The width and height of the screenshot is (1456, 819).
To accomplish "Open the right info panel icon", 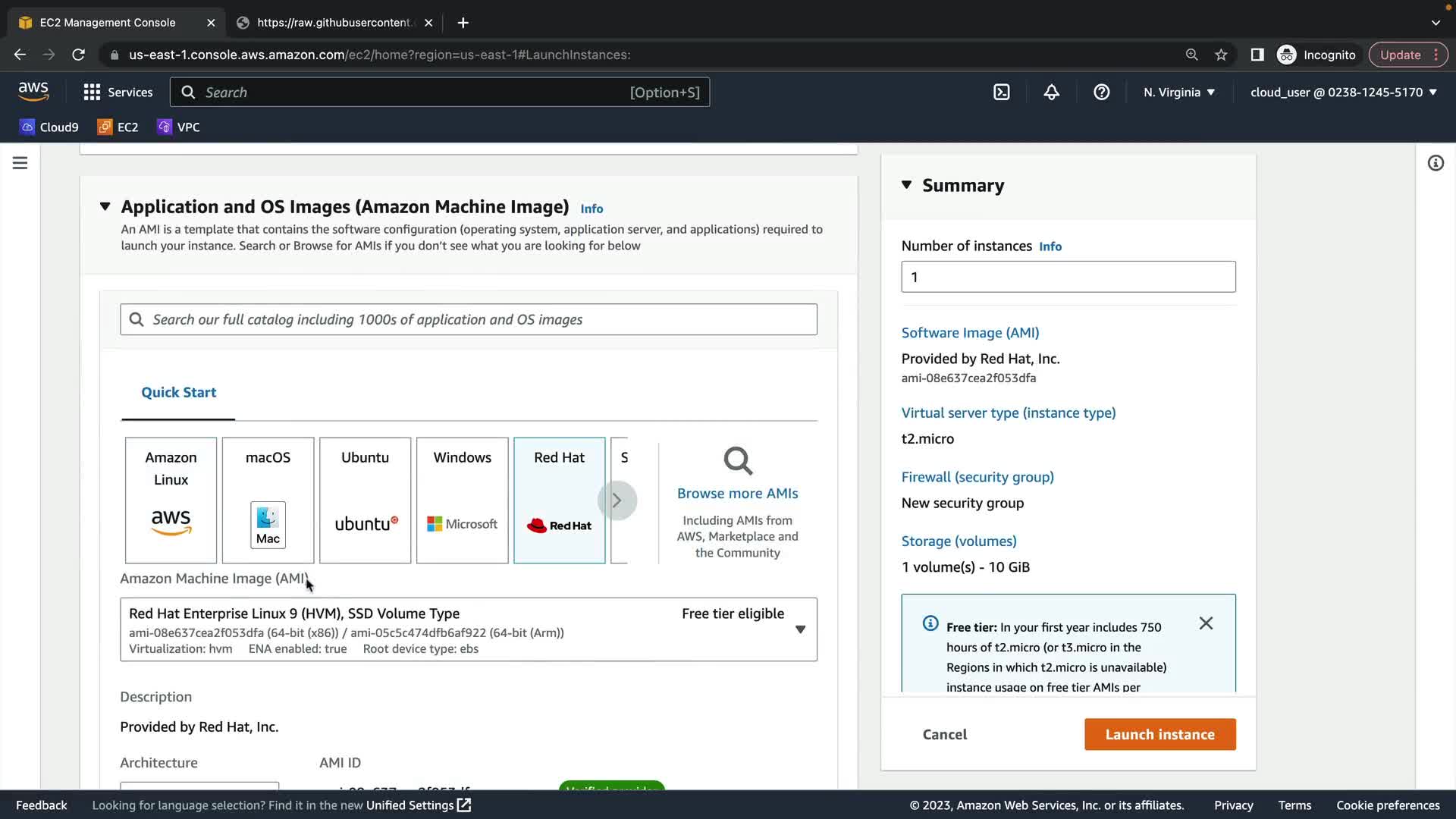I will [x=1435, y=163].
